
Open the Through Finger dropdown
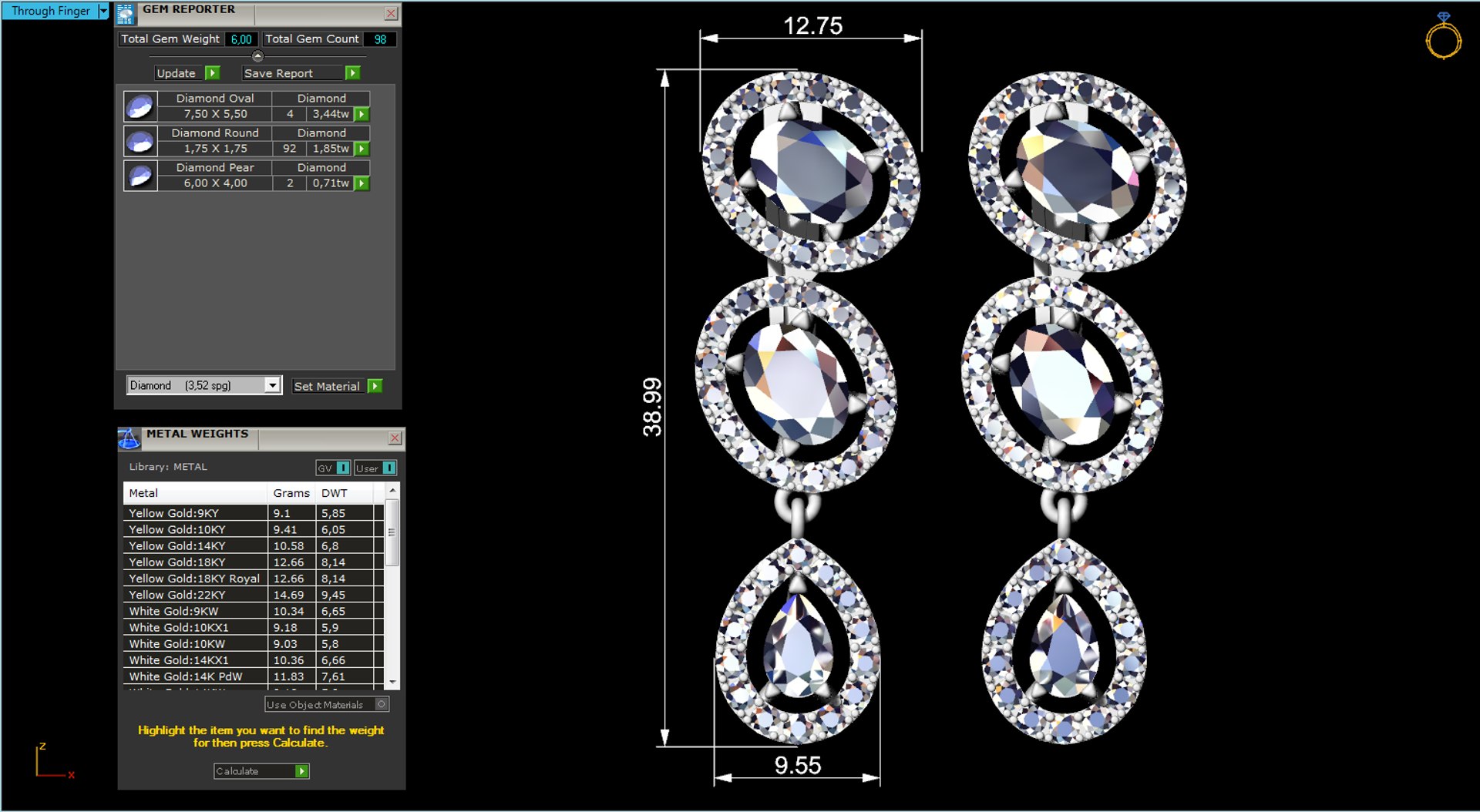(103, 11)
